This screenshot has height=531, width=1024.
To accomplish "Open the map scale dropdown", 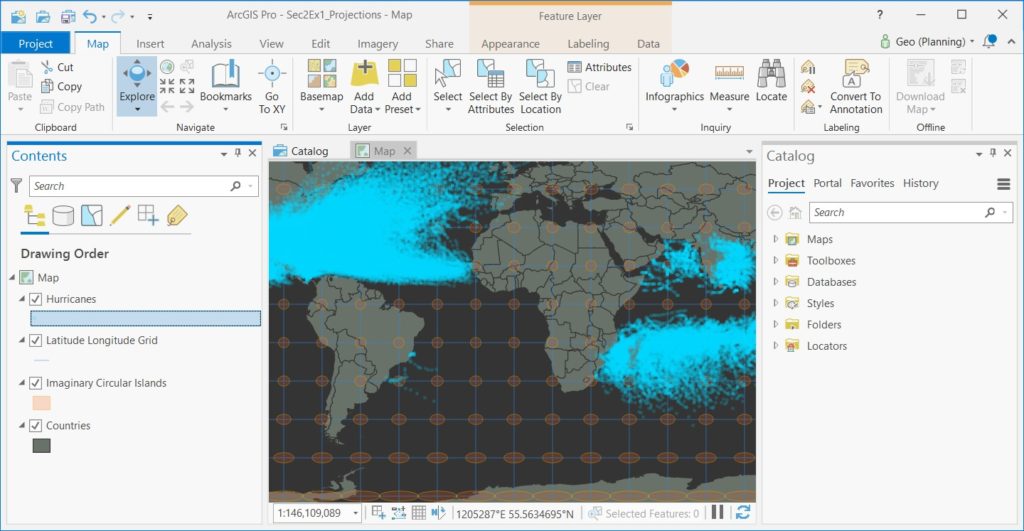I will [355, 513].
